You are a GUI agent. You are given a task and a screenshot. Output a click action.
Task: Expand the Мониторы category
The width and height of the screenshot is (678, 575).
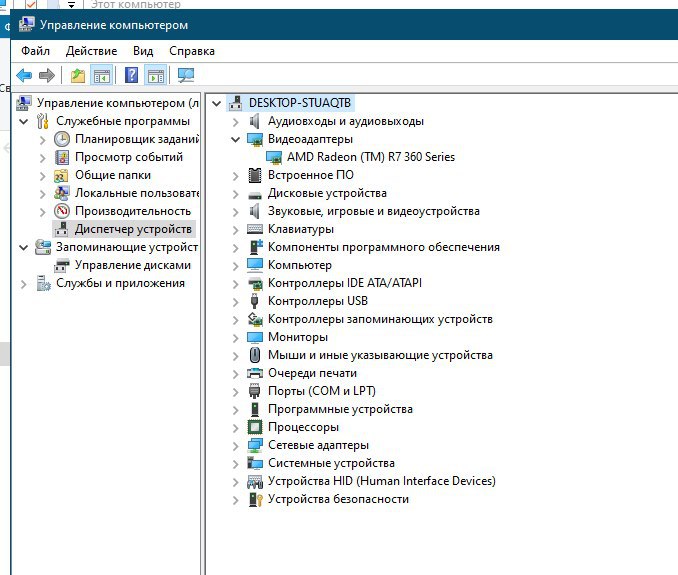235,338
